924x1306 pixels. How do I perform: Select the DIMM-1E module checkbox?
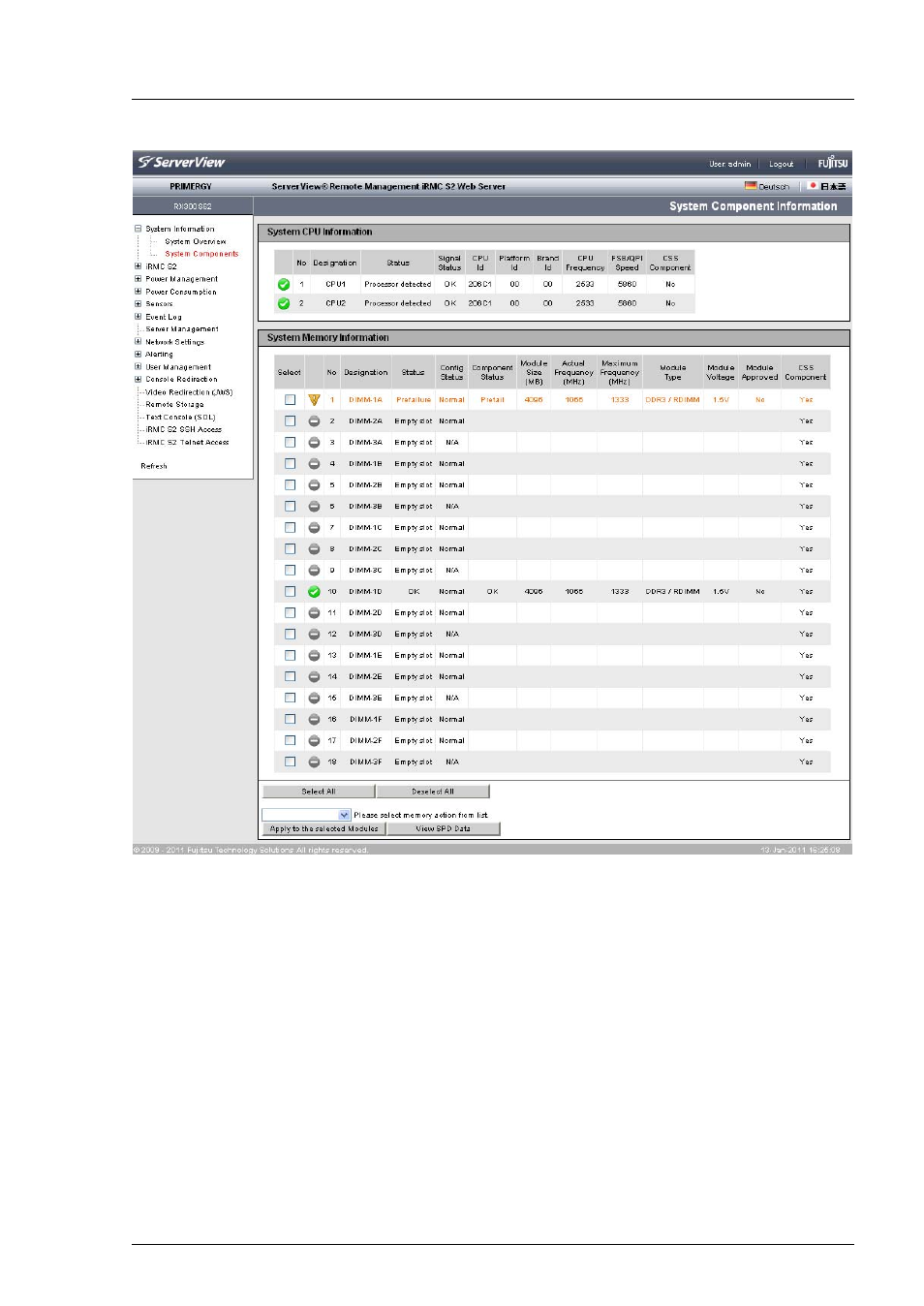[x=290, y=656]
